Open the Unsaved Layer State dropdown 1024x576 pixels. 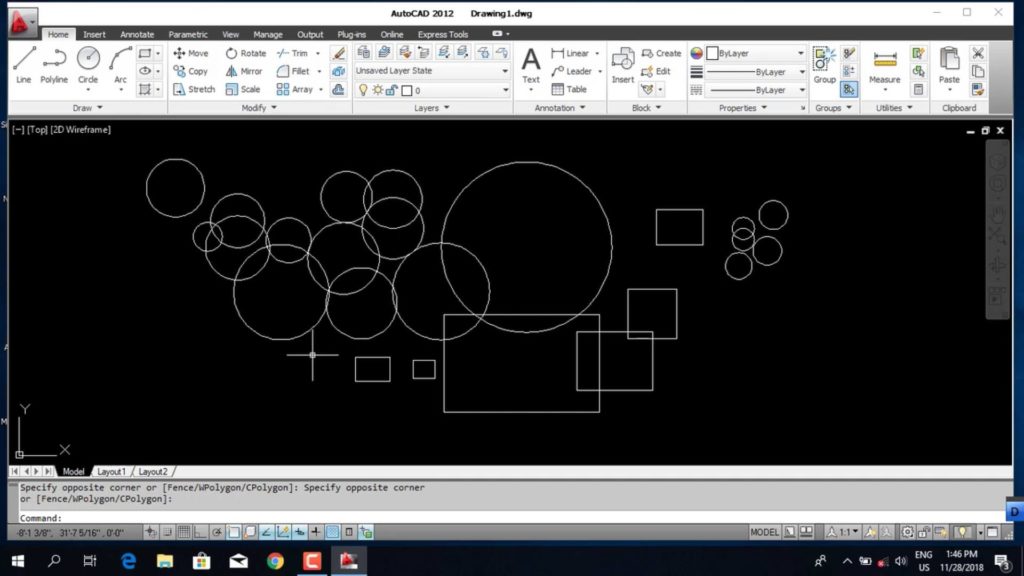click(x=432, y=71)
